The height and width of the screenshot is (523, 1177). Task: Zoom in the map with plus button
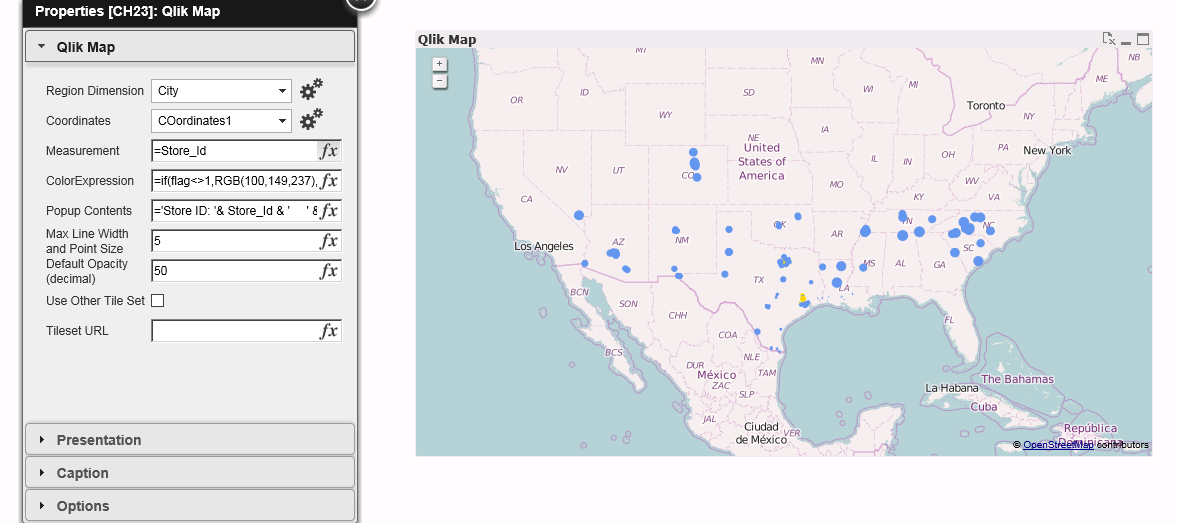(440, 64)
